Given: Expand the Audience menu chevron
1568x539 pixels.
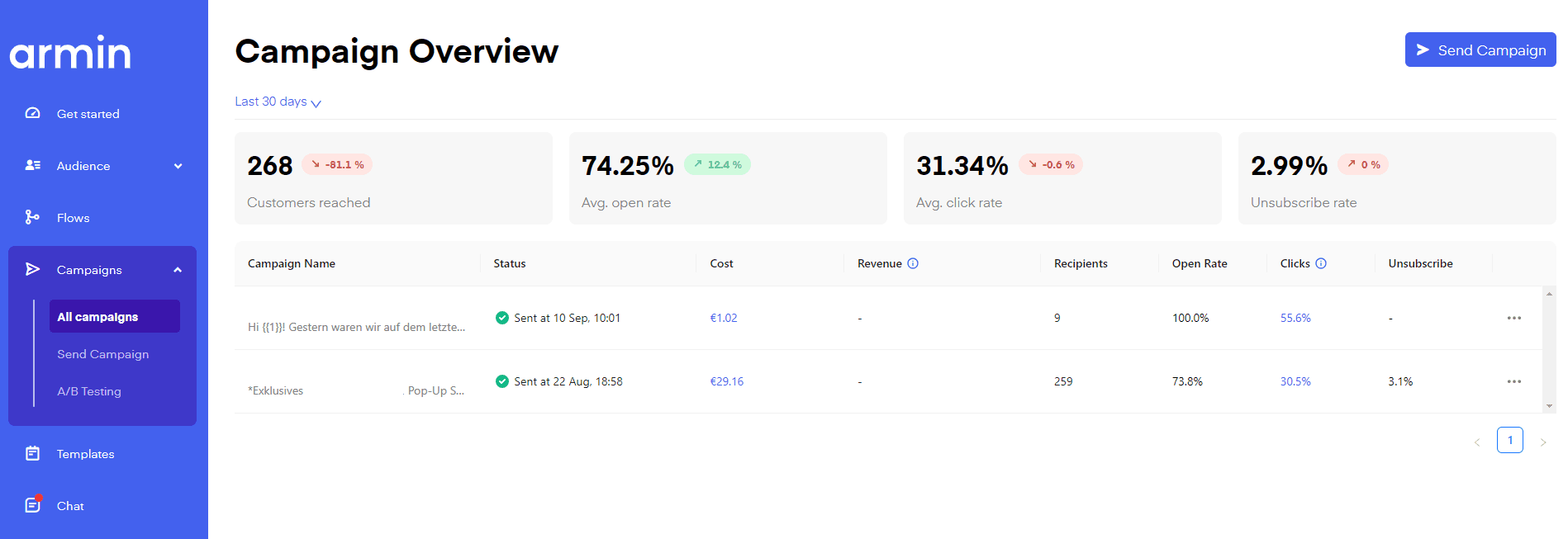Looking at the screenshot, I should click(178, 166).
